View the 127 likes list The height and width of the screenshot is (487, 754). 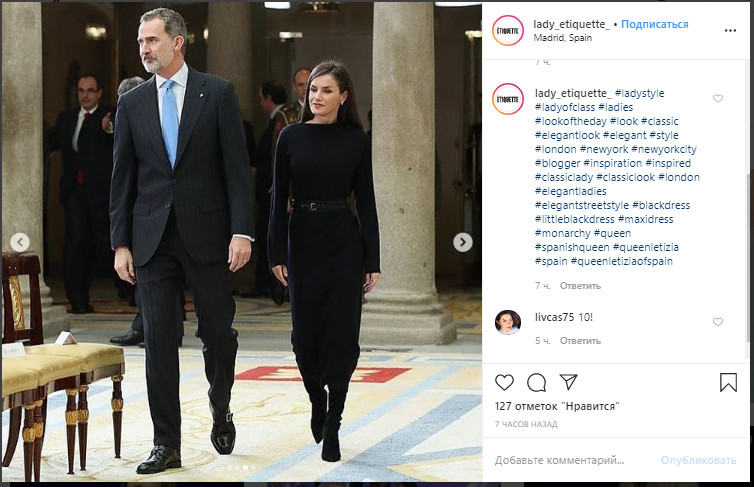[x=557, y=407]
